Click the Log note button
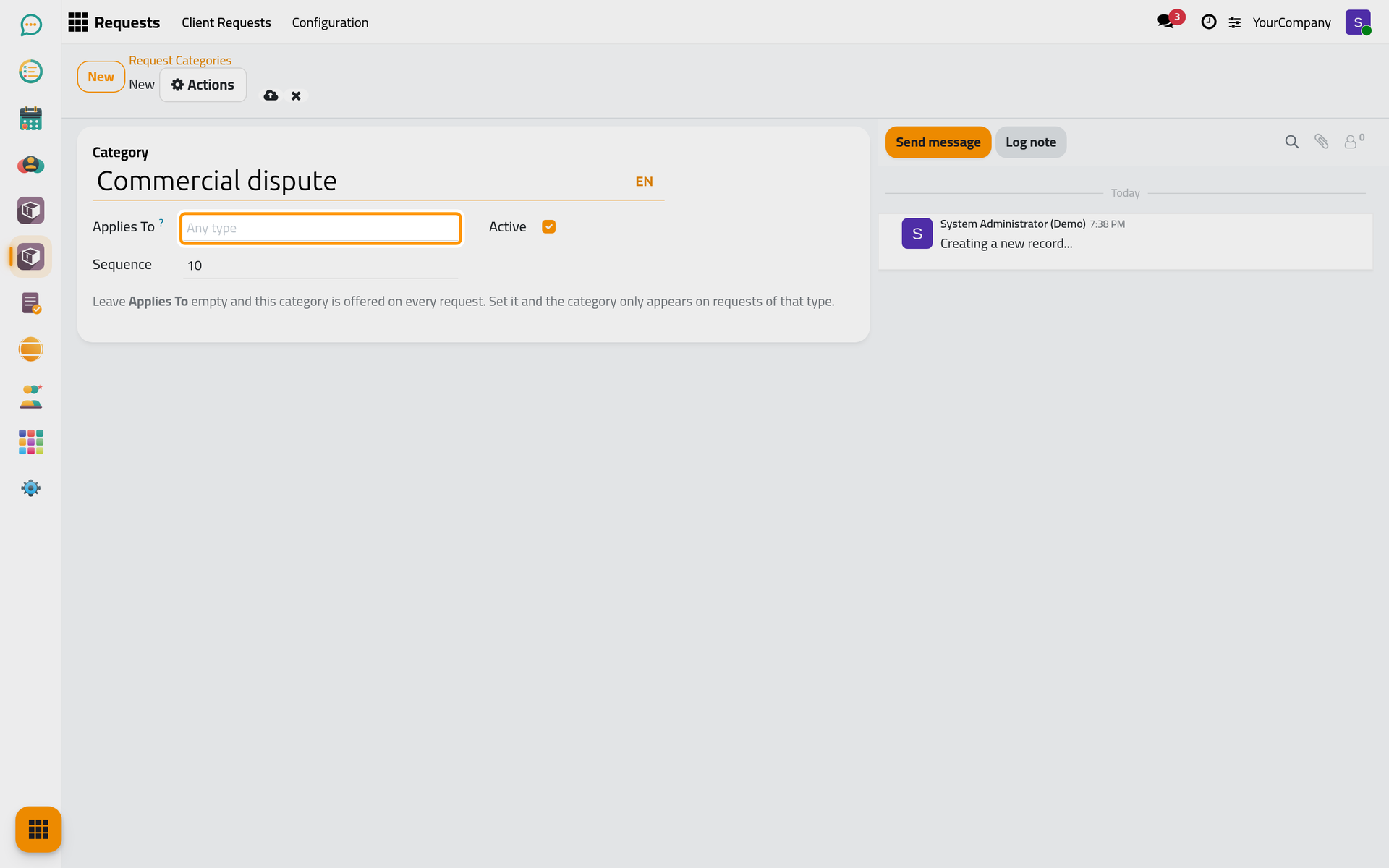This screenshot has height=868, width=1389. point(1031,142)
